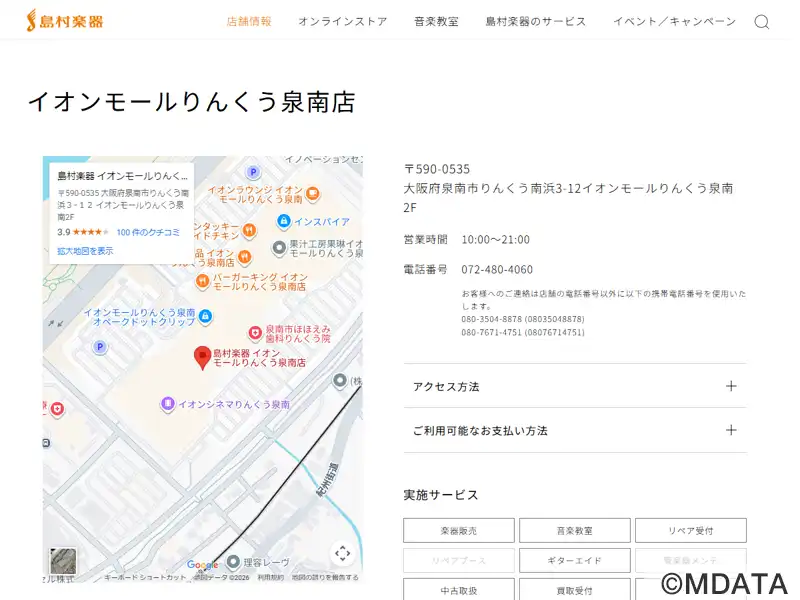
Task: Click the リペア受付 service button
Action: [x=691, y=531]
